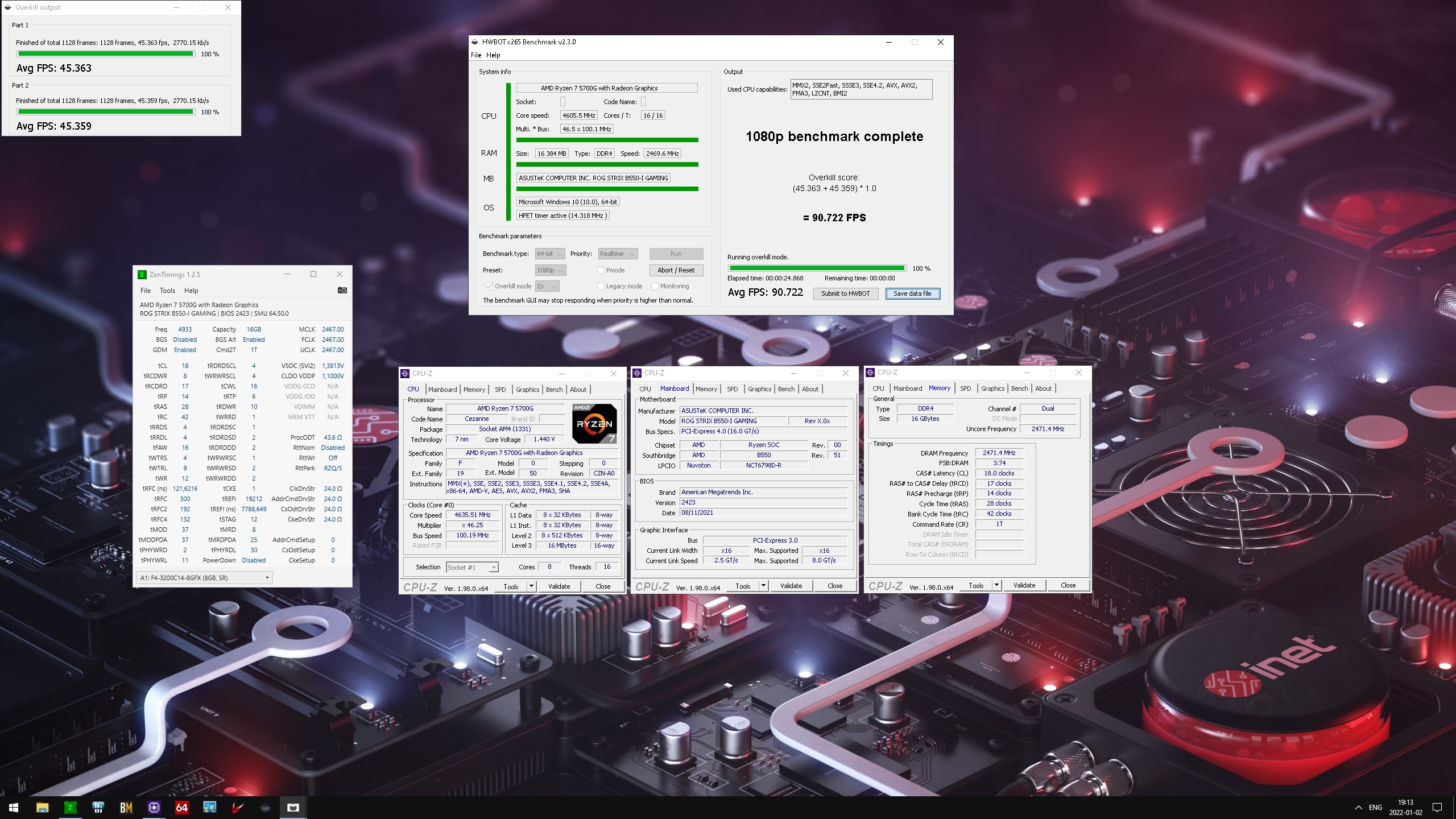Screen dimensions: 1456x819
Task: Open the active HWBOT x265 taskbar icon
Action: click(293, 807)
